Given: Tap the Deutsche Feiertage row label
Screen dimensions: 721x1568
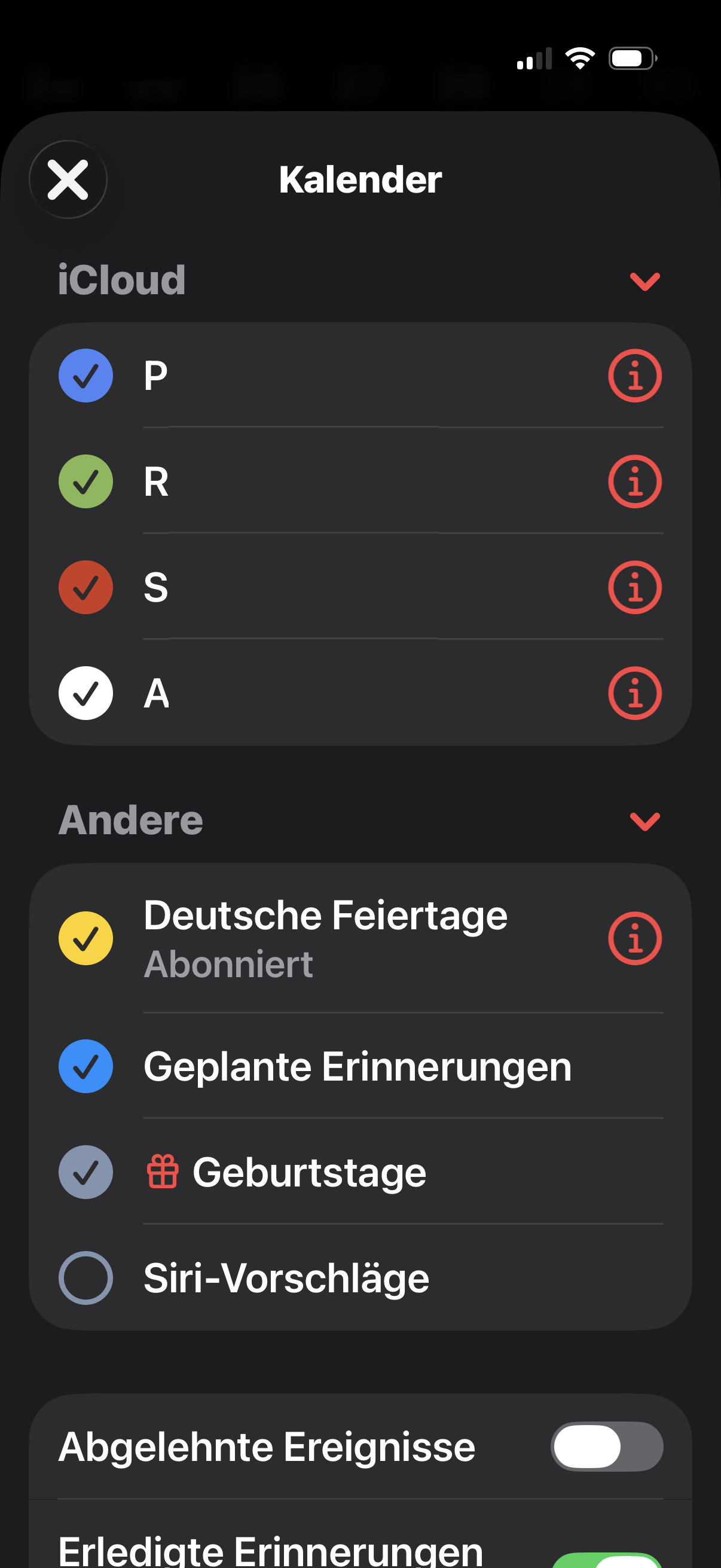Looking at the screenshot, I should (325, 916).
